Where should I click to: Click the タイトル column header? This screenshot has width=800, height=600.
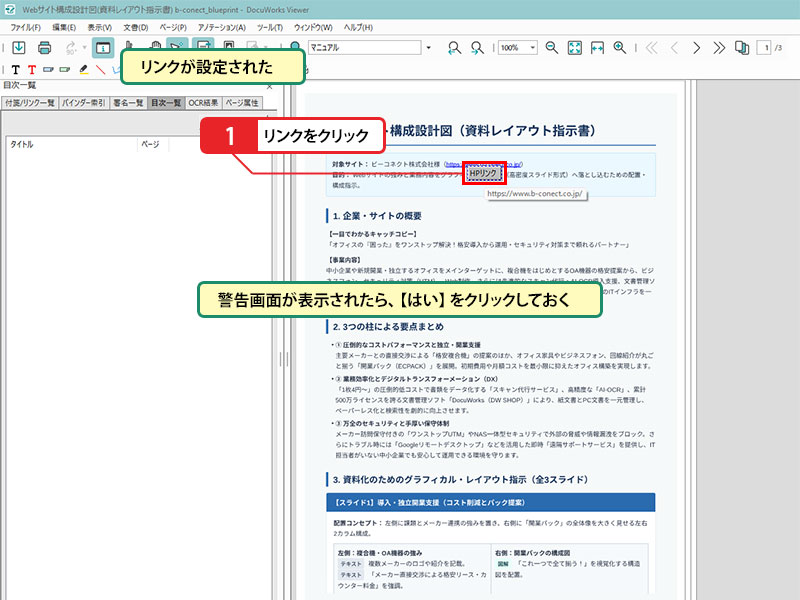pyautogui.click(x=72, y=144)
